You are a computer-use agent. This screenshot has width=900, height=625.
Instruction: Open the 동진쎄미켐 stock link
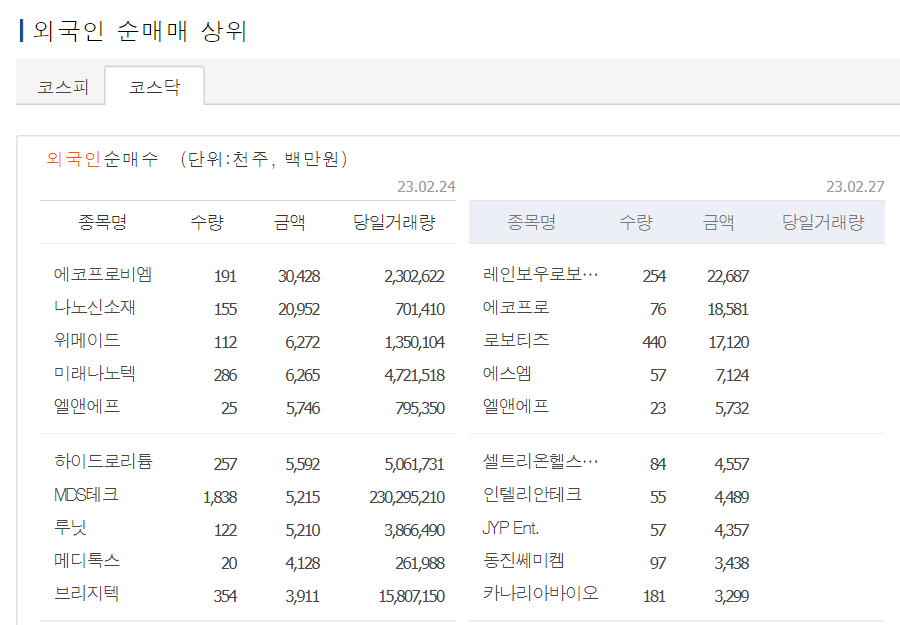pyautogui.click(x=523, y=561)
